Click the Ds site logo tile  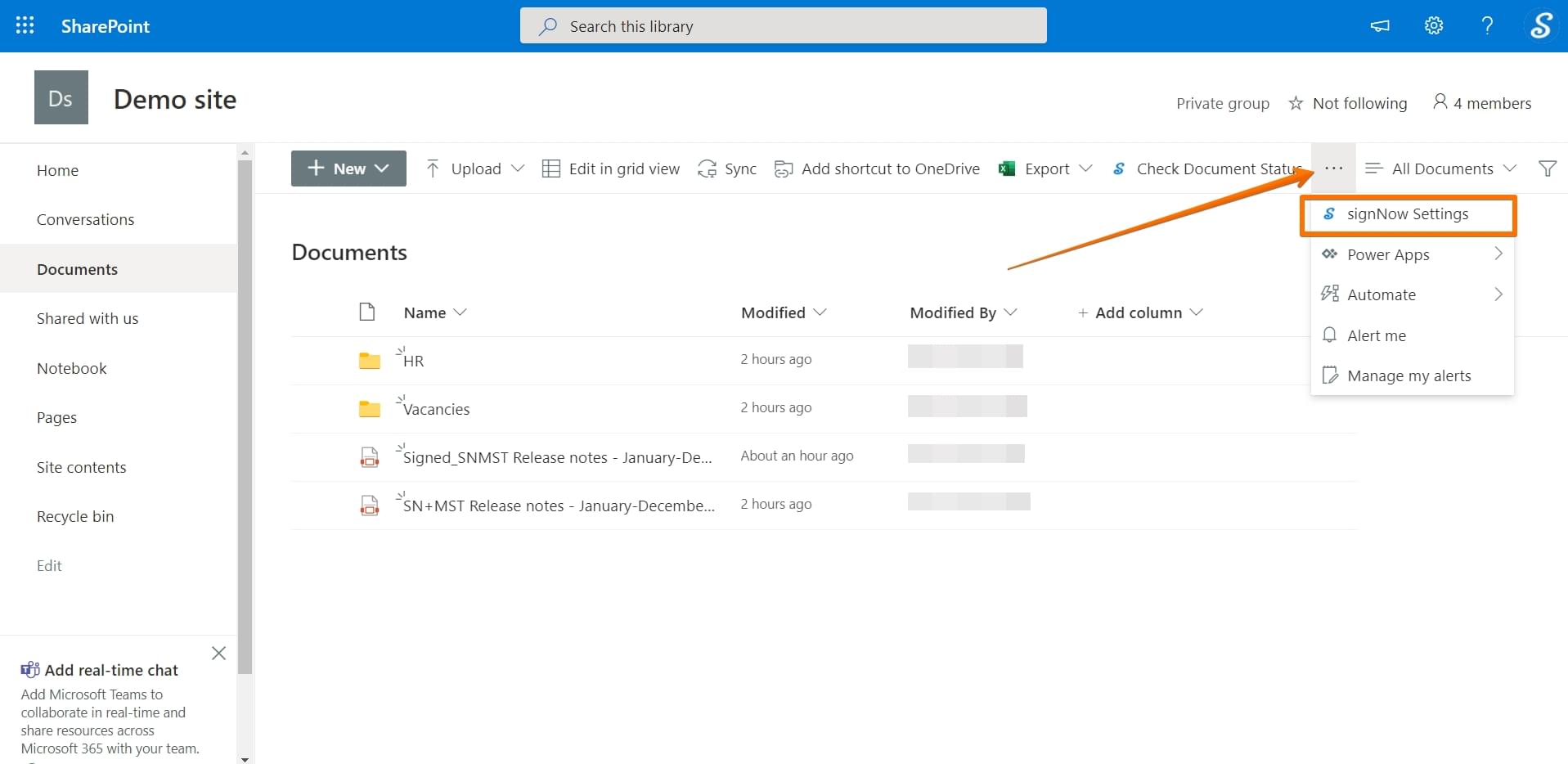[61, 97]
